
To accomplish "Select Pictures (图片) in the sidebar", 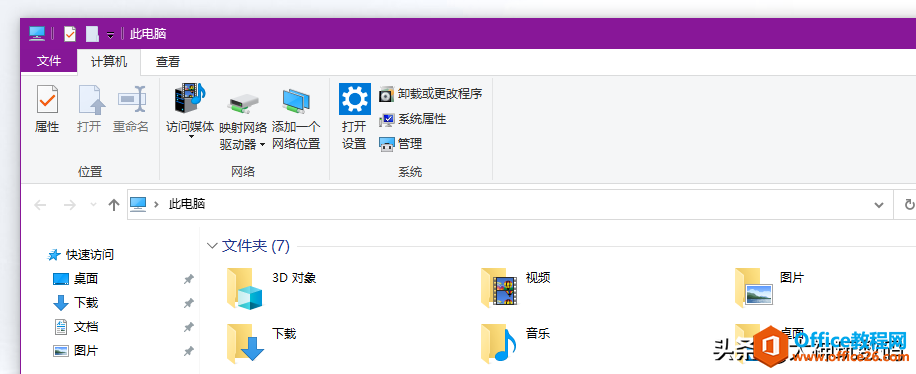I will [75, 351].
